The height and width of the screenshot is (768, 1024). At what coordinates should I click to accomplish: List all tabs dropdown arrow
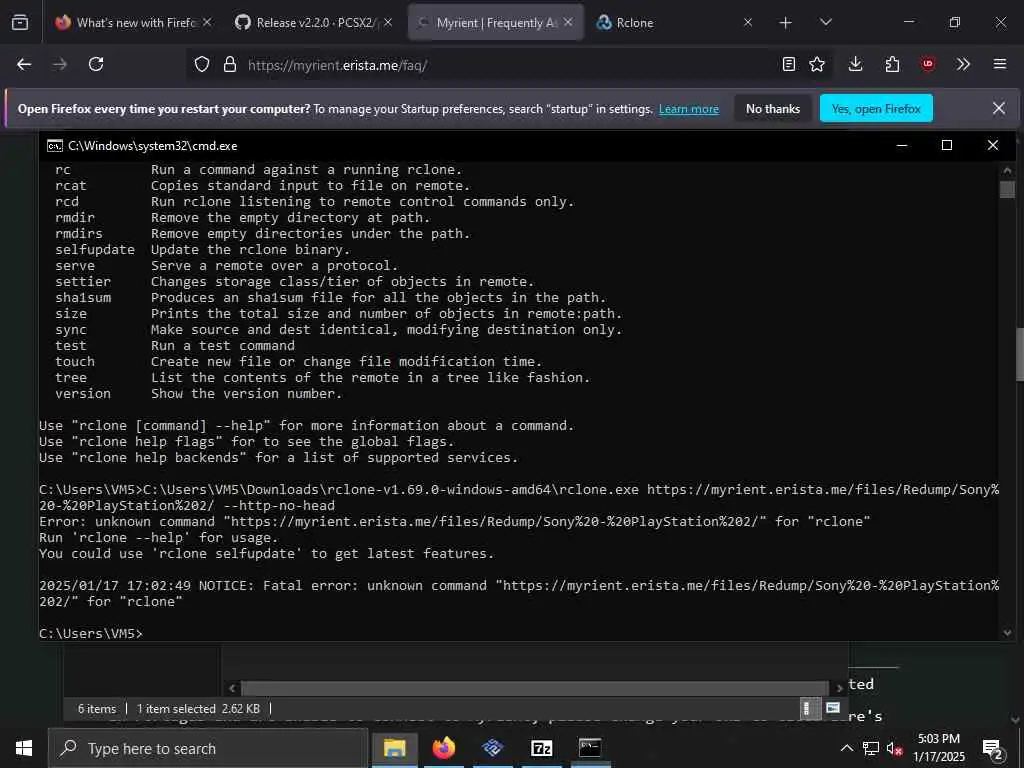click(x=825, y=23)
